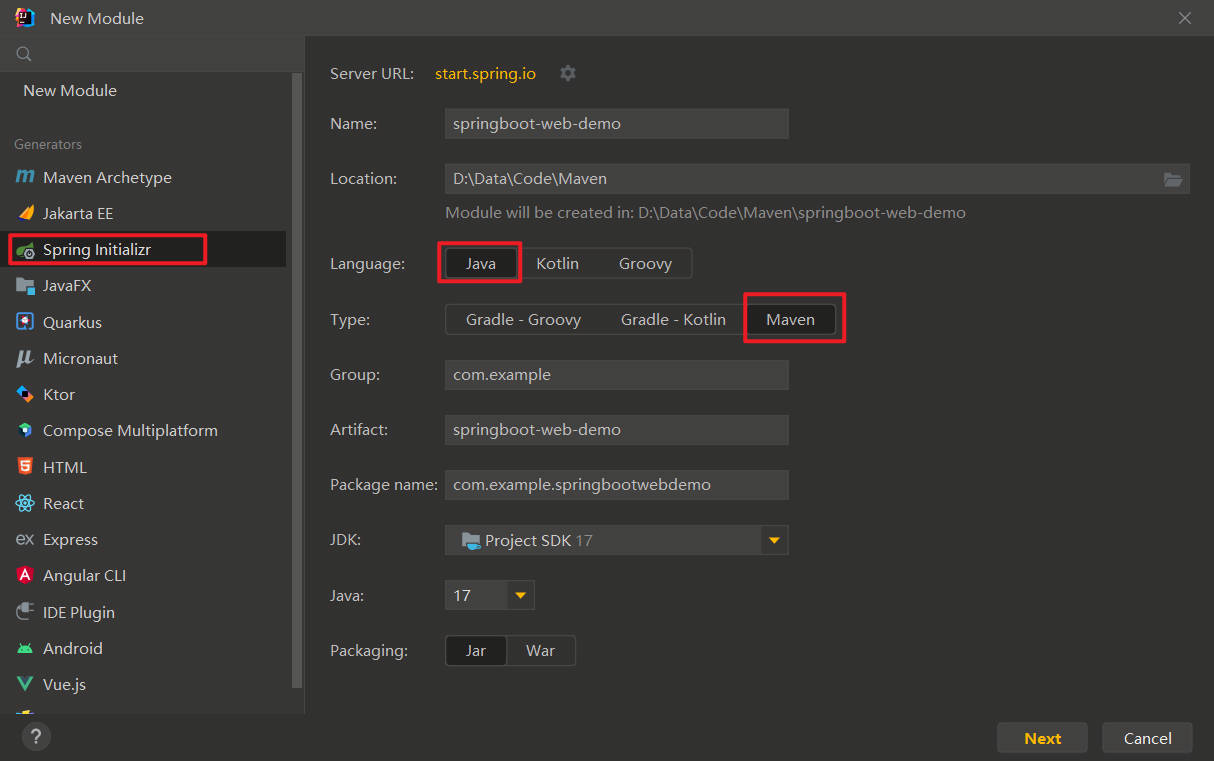The width and height of the screenshot is (1214, 761).
Task: Browse location with folder icon
Action: tap(1173, 179)
